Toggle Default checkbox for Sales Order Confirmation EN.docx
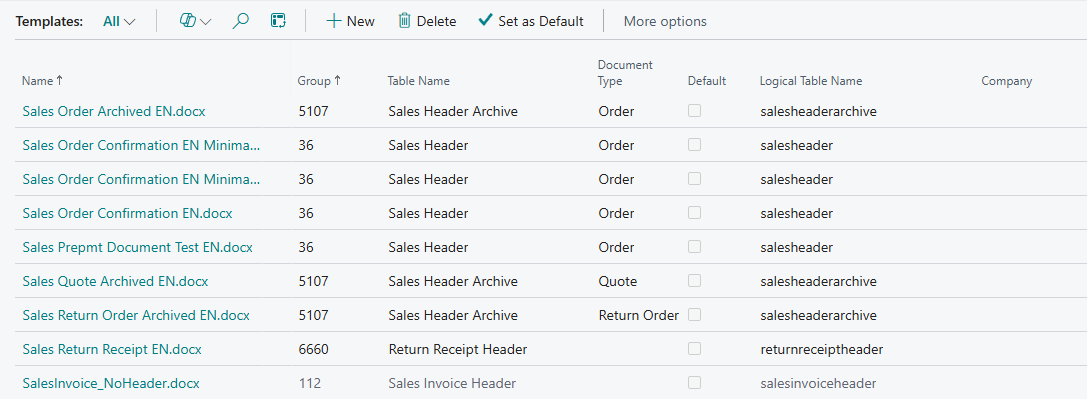 point(694,213)
